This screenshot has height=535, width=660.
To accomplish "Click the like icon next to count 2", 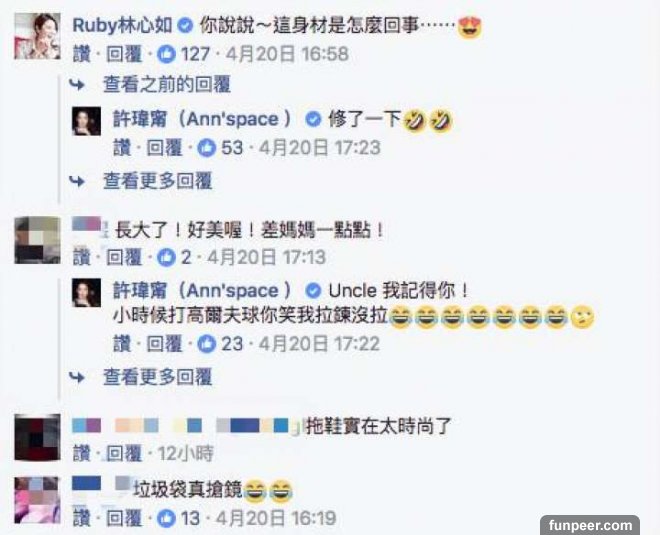I will [x=166, y=257].
